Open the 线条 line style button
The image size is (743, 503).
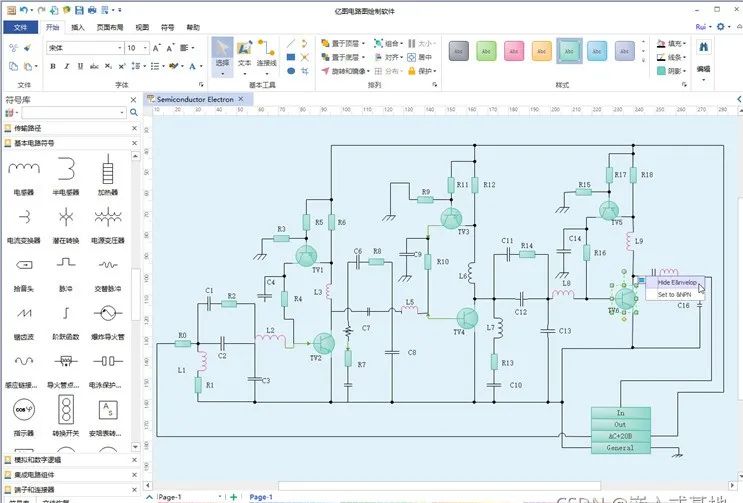tap(671, 57)
